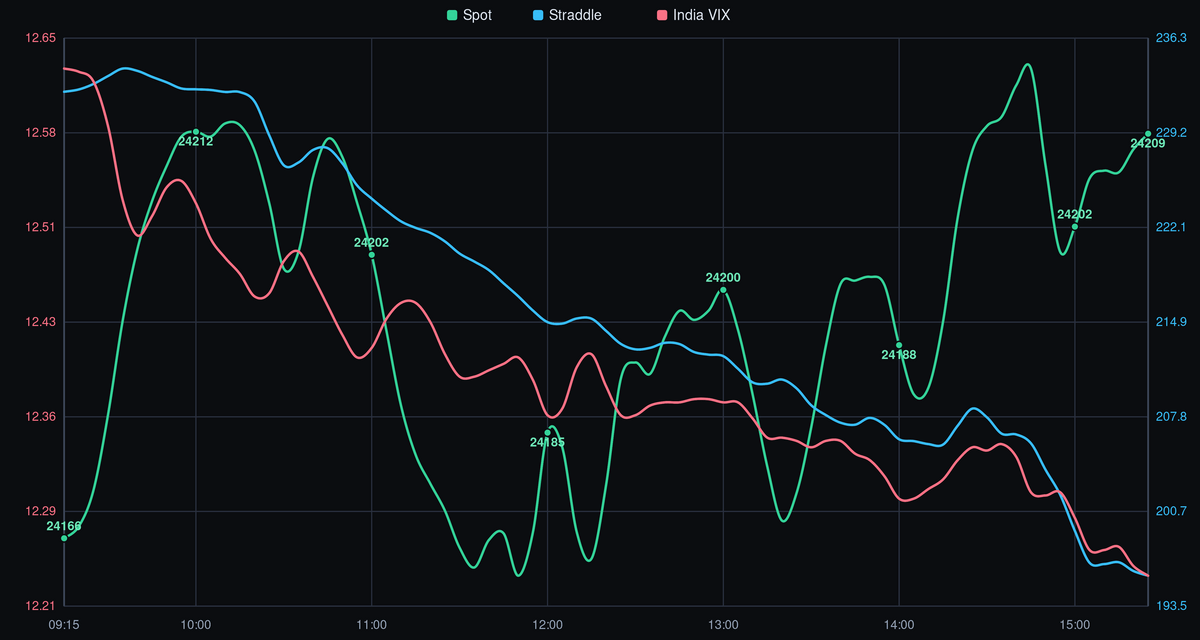Viewport: 1200px width, 640px height.
Task: Click the 236.3 right axis value
Action: click(1171, 38)
